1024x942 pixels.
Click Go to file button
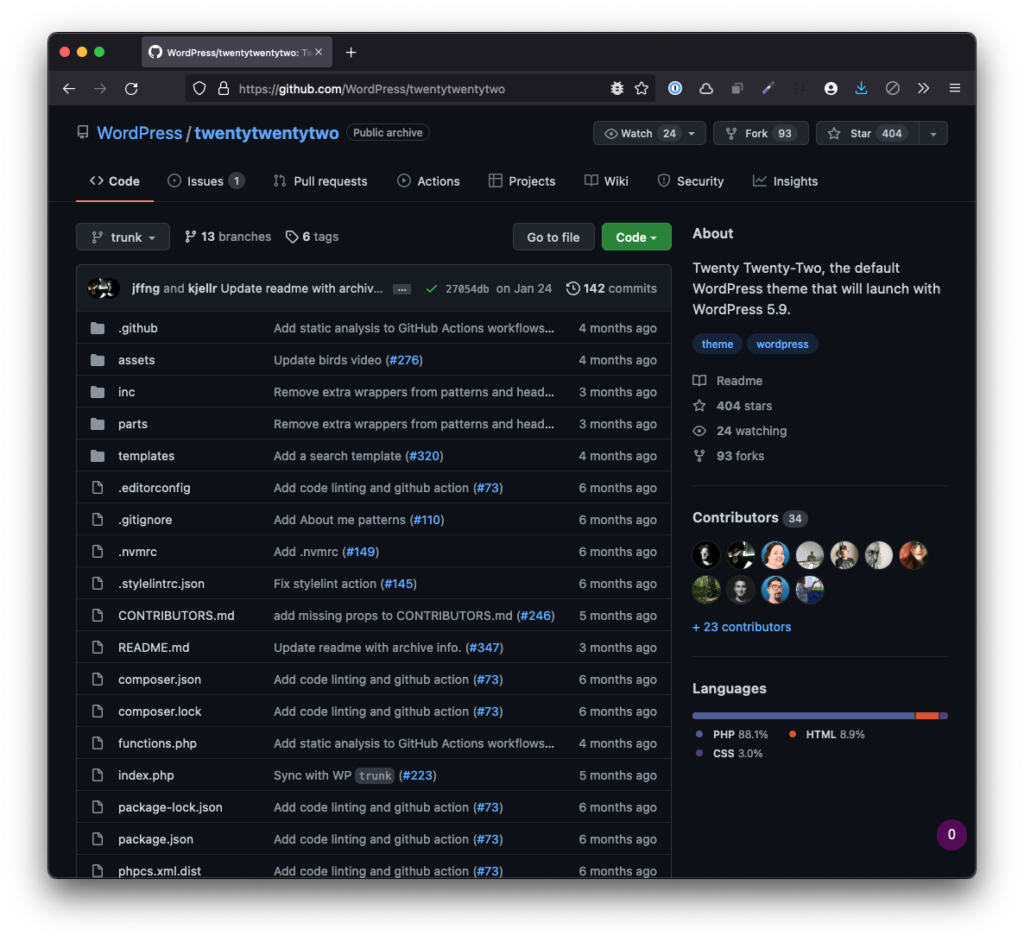pos(553,236)
